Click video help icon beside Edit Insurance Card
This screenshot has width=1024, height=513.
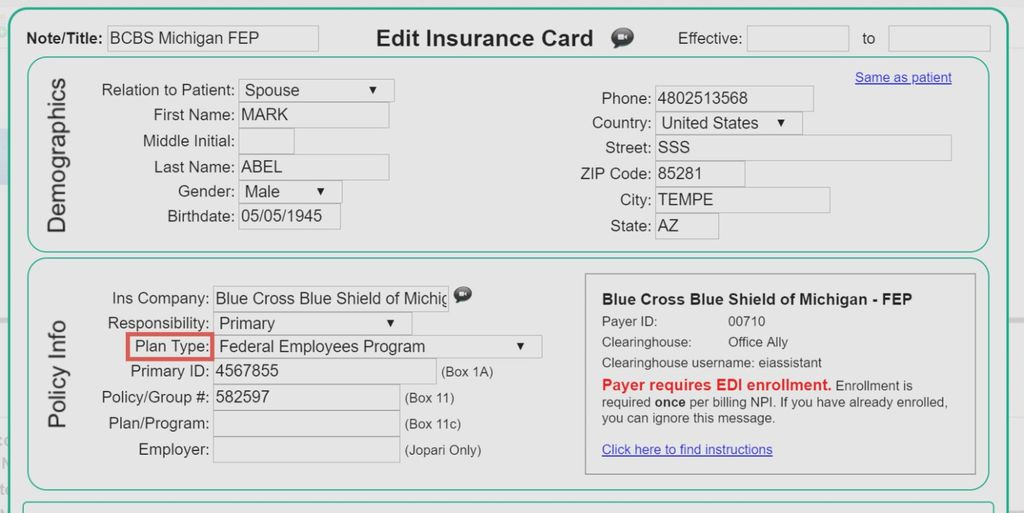click(622, 38)
